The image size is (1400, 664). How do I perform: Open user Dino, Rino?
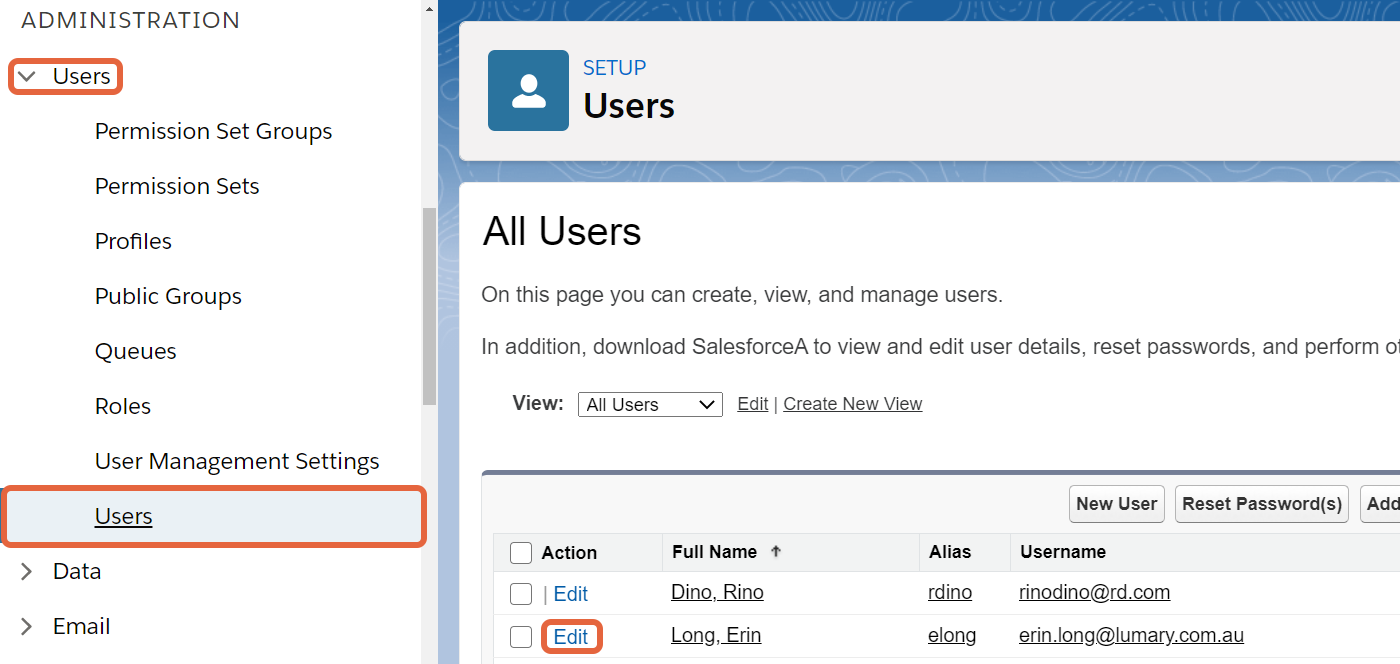[x=717, y=592]
